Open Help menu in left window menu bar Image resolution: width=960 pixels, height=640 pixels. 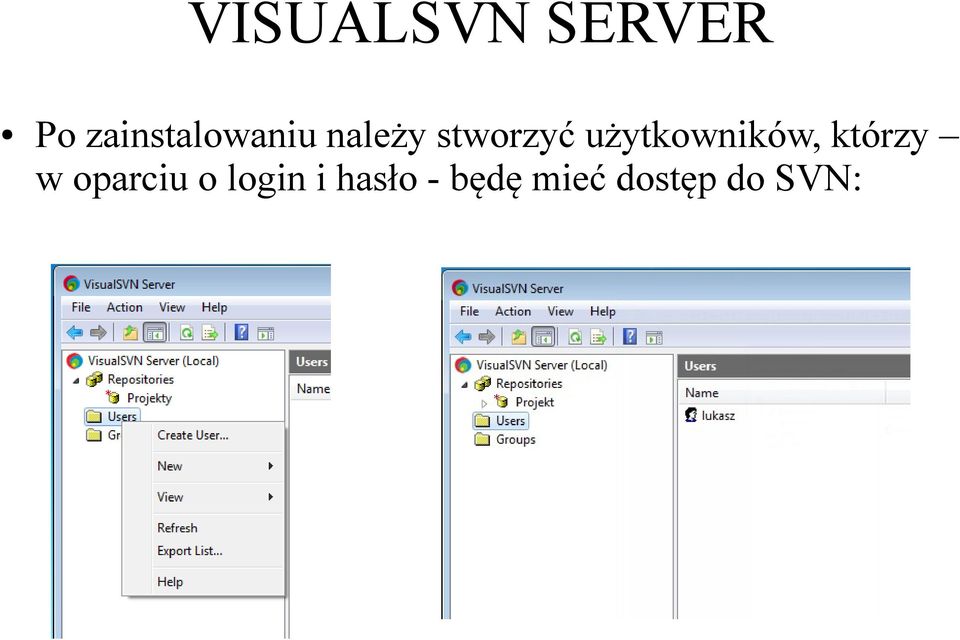coord(214,307)
